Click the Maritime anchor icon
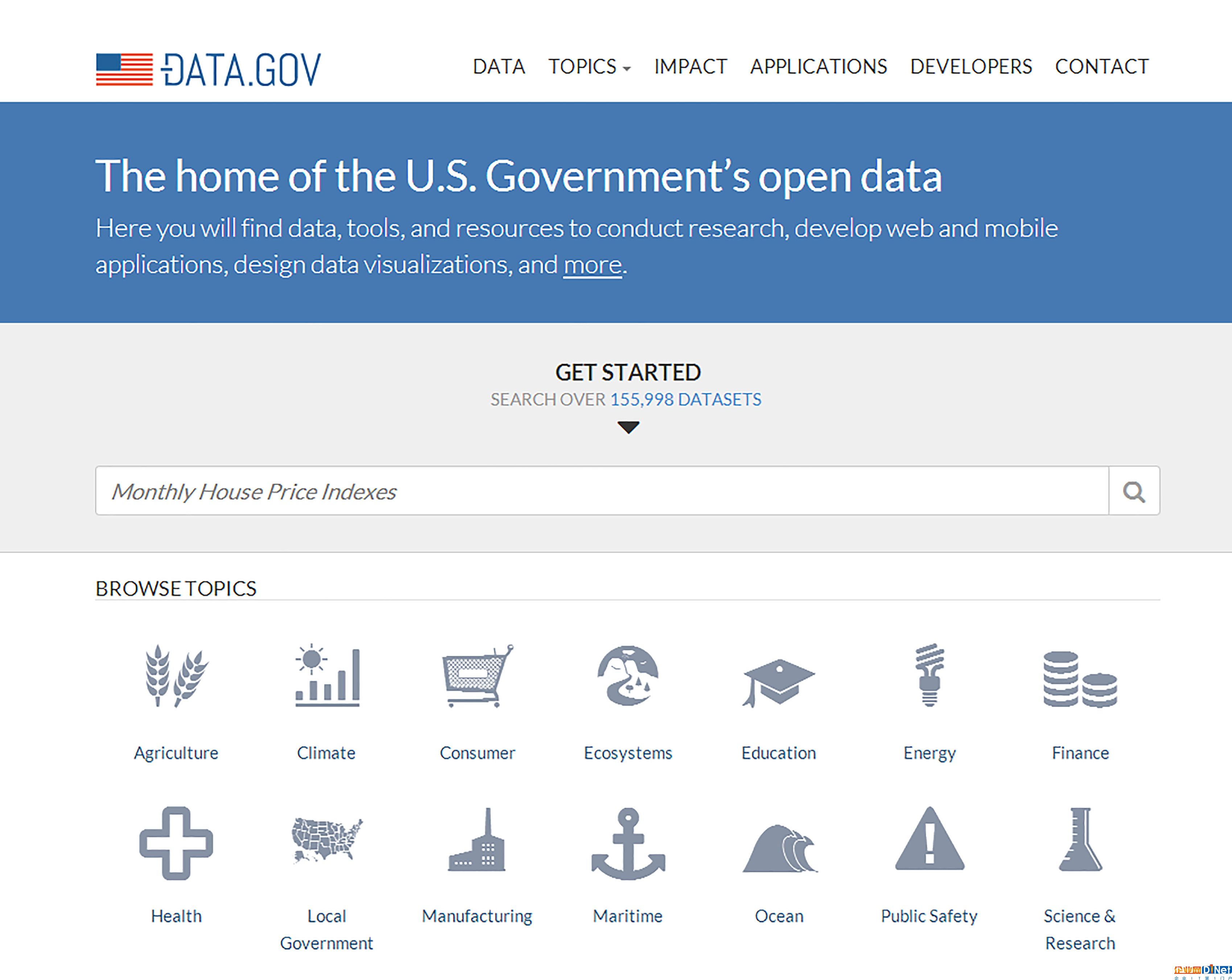This screenshot has width=1232, height=980. coord(628,844)
